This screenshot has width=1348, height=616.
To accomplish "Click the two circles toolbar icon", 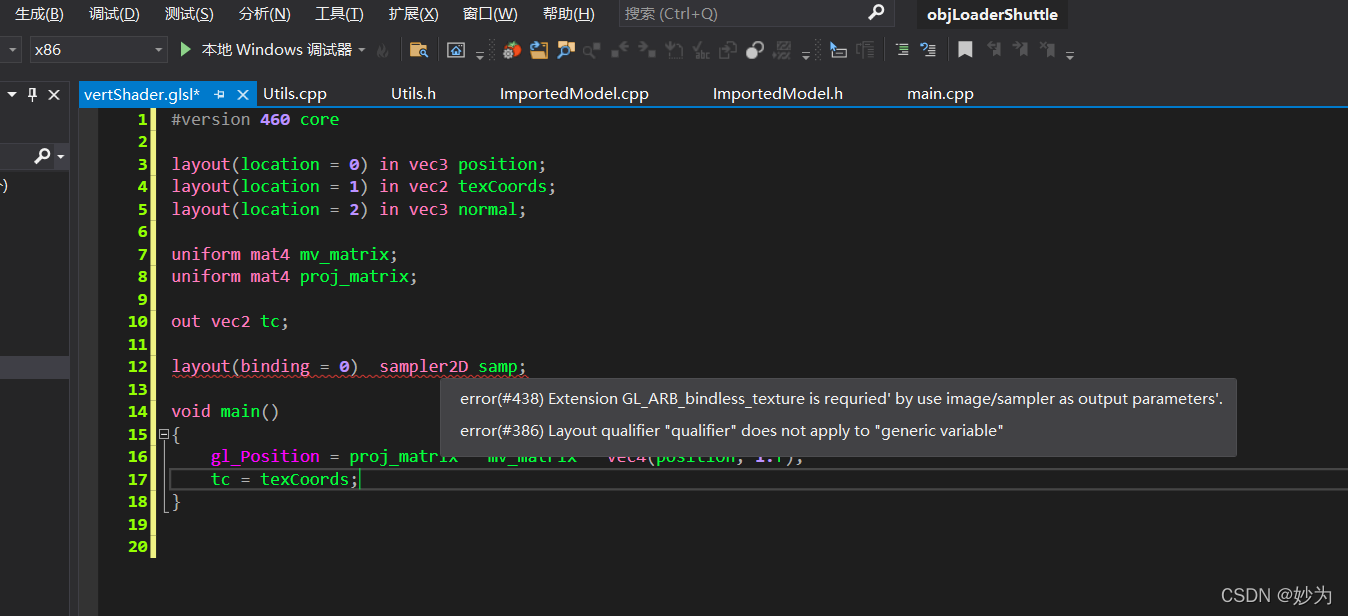I will [755, 50].
